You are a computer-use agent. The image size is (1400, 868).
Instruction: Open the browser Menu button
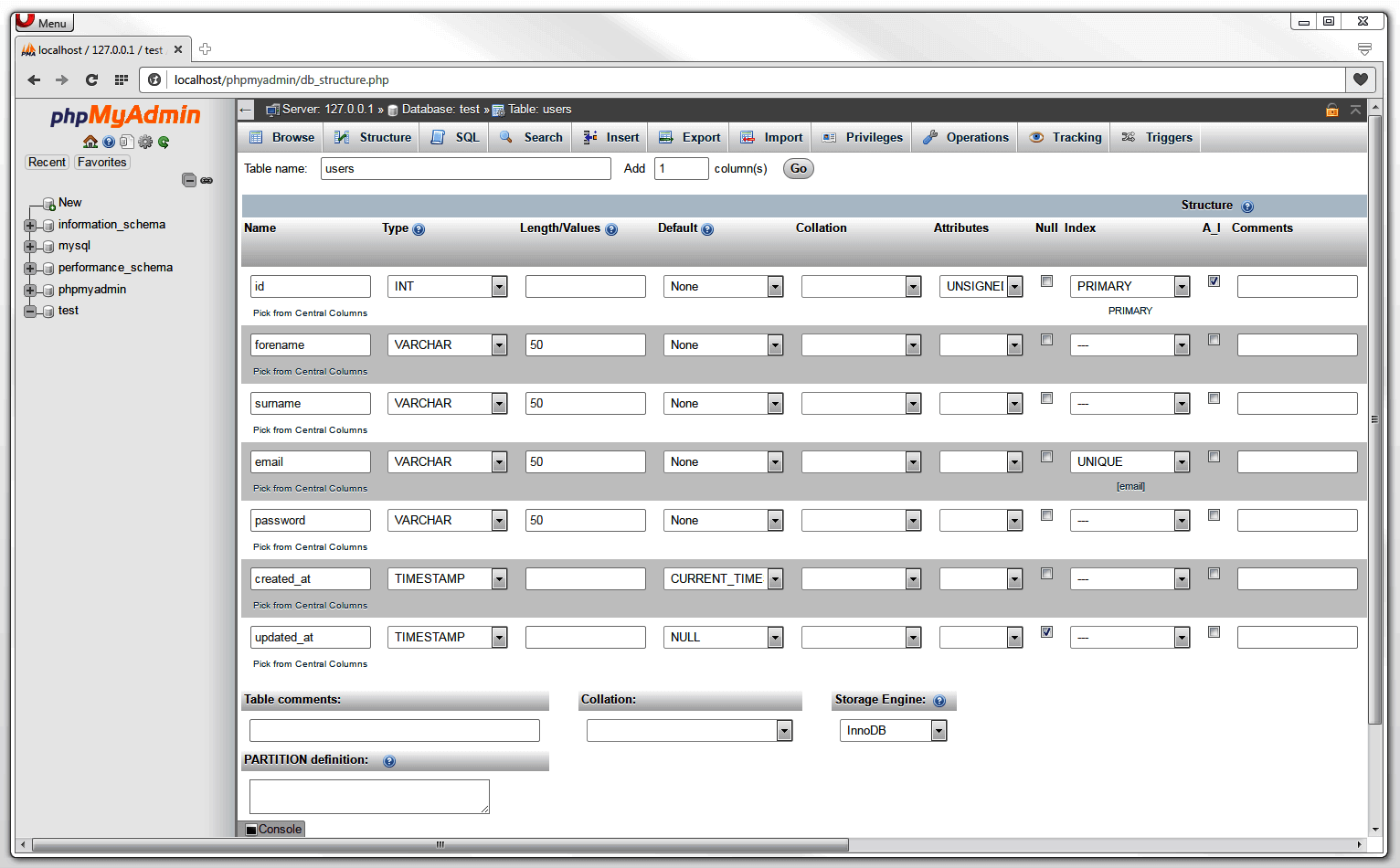(x=42, y=22)
